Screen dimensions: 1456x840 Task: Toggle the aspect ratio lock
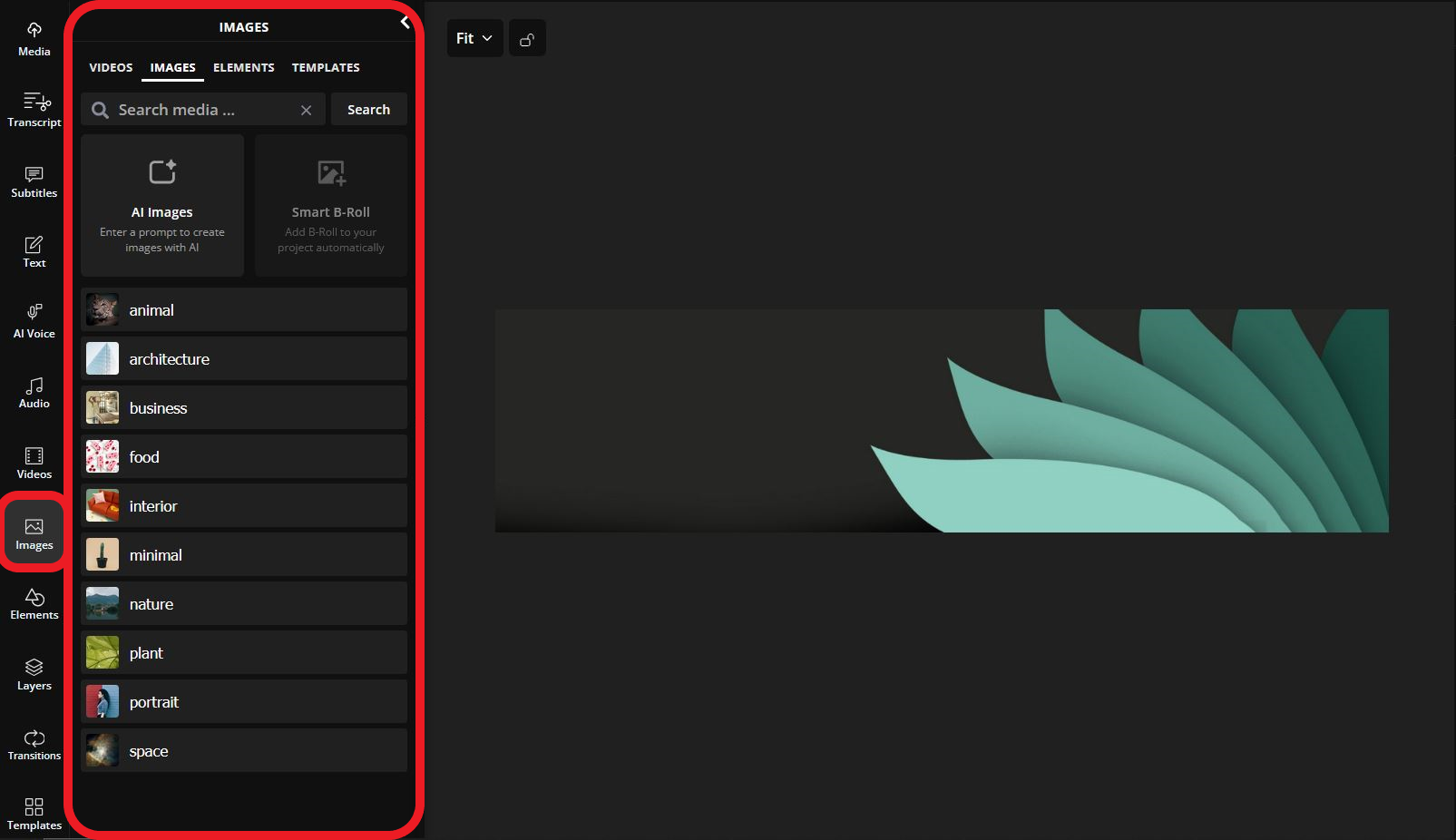(x=527, y=38)
